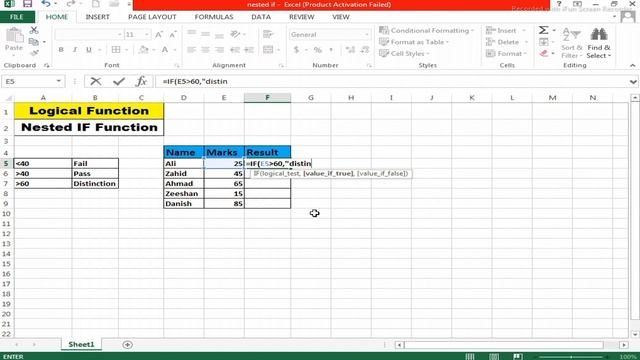Click the Orientation text angle icon
Viewport: 640px width, 360px height.
click(x=235, y=34)
